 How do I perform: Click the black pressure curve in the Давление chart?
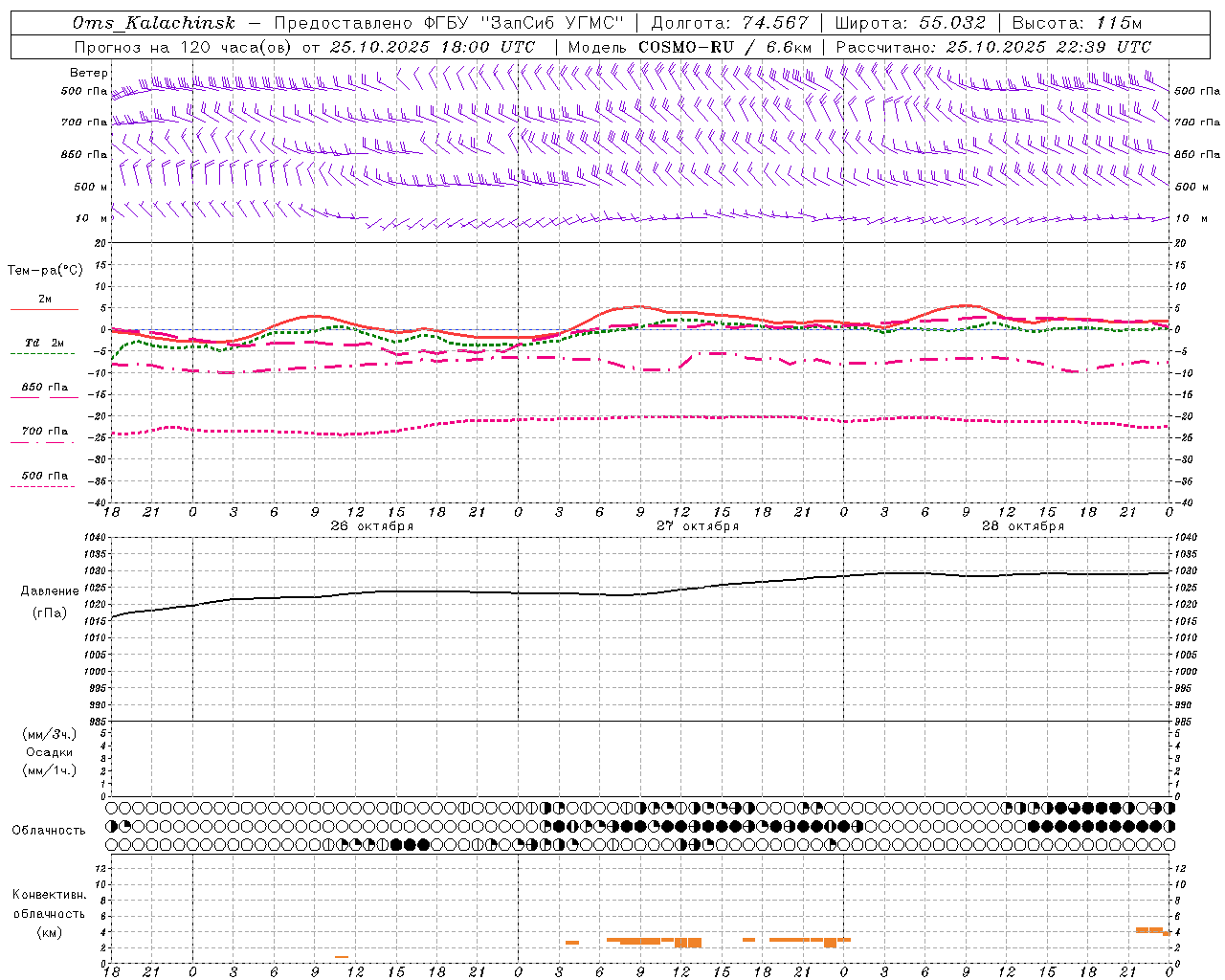[640, 594]
